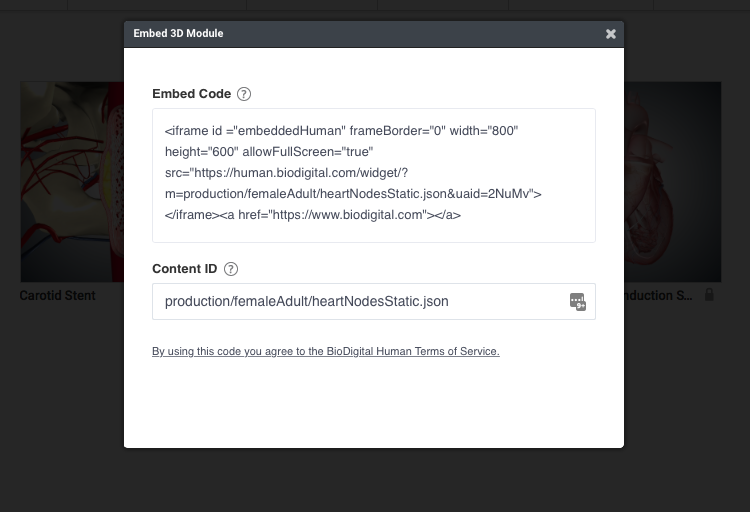Click the Carotid Stent title text
Screen dimensions: 750x512
pyautogui.click(x=57, y=296)
